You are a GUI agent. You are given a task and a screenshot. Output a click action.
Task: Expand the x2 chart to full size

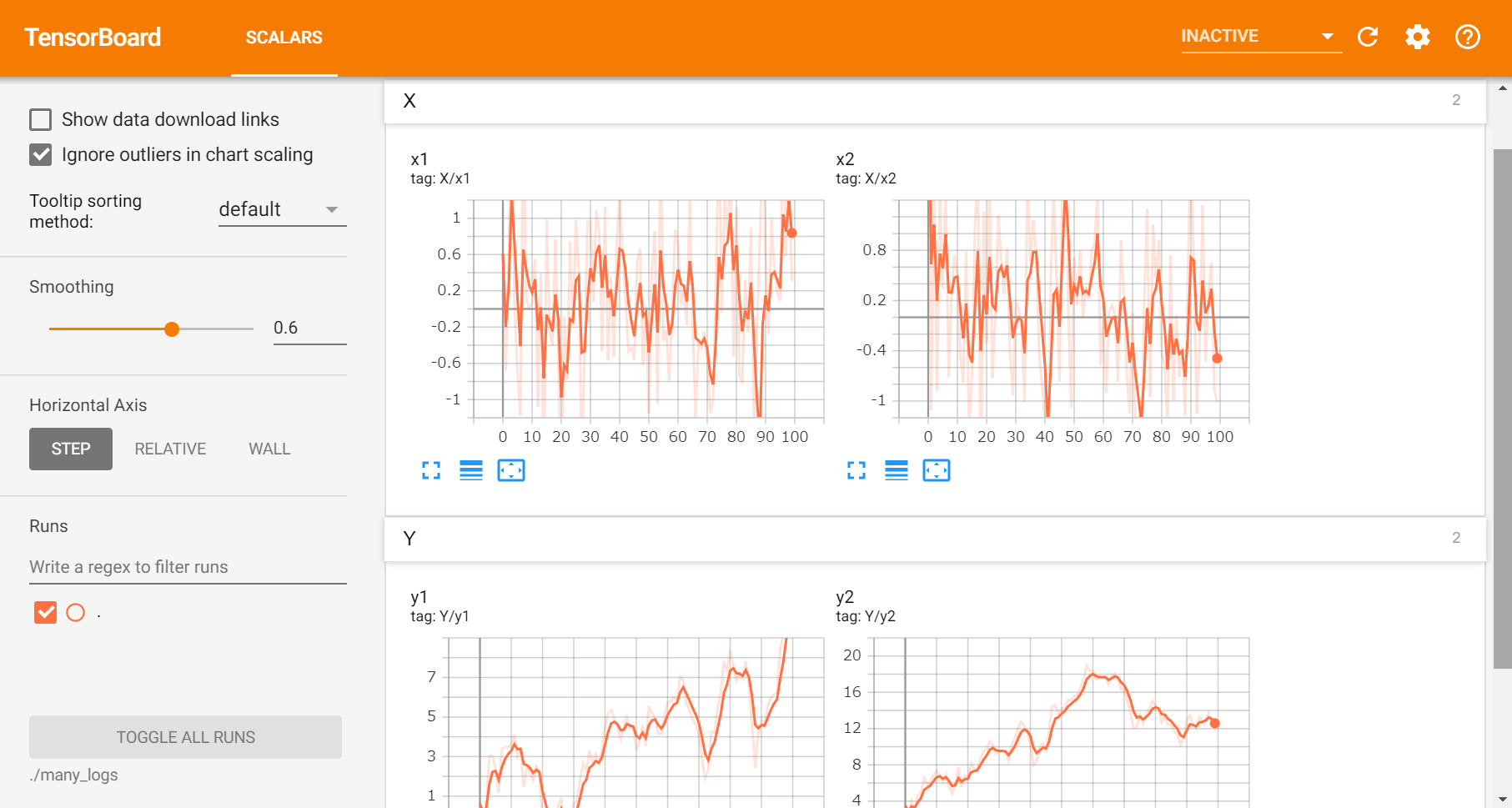point(856,470)
